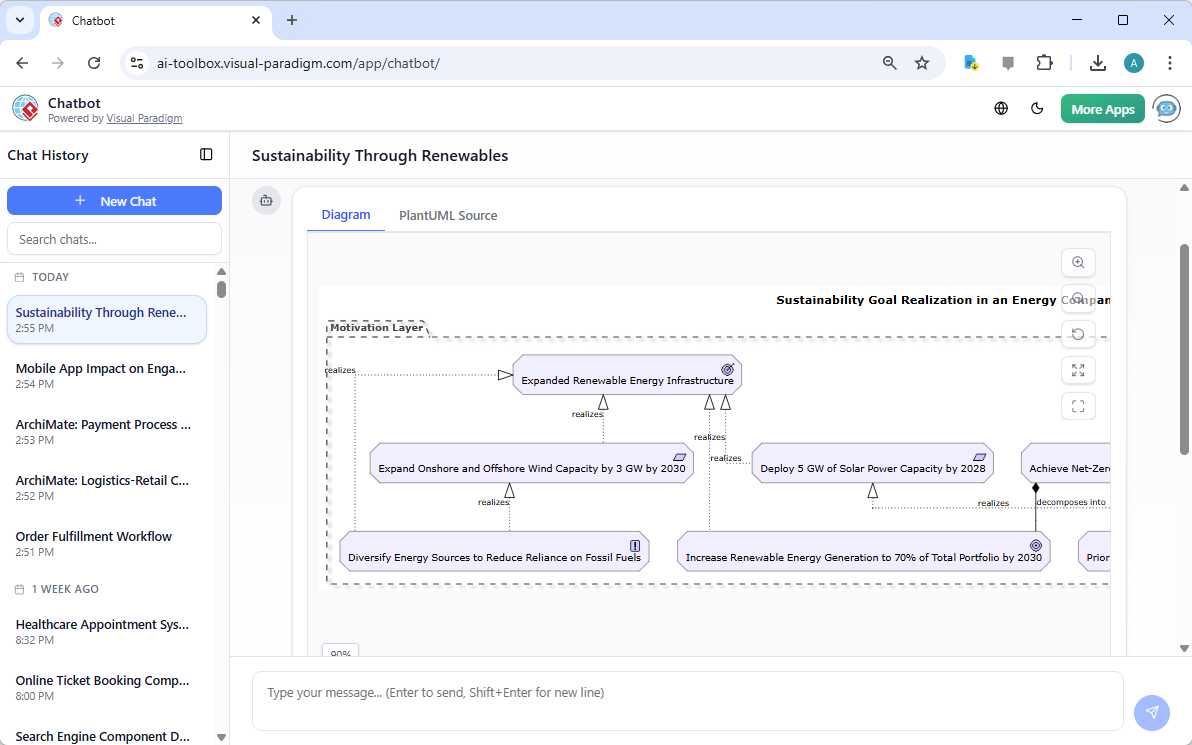This screenshot has height=745, width=1192.
Task: Fit the diagram using the bracket frame icon
Action: tap(1078, 406)
